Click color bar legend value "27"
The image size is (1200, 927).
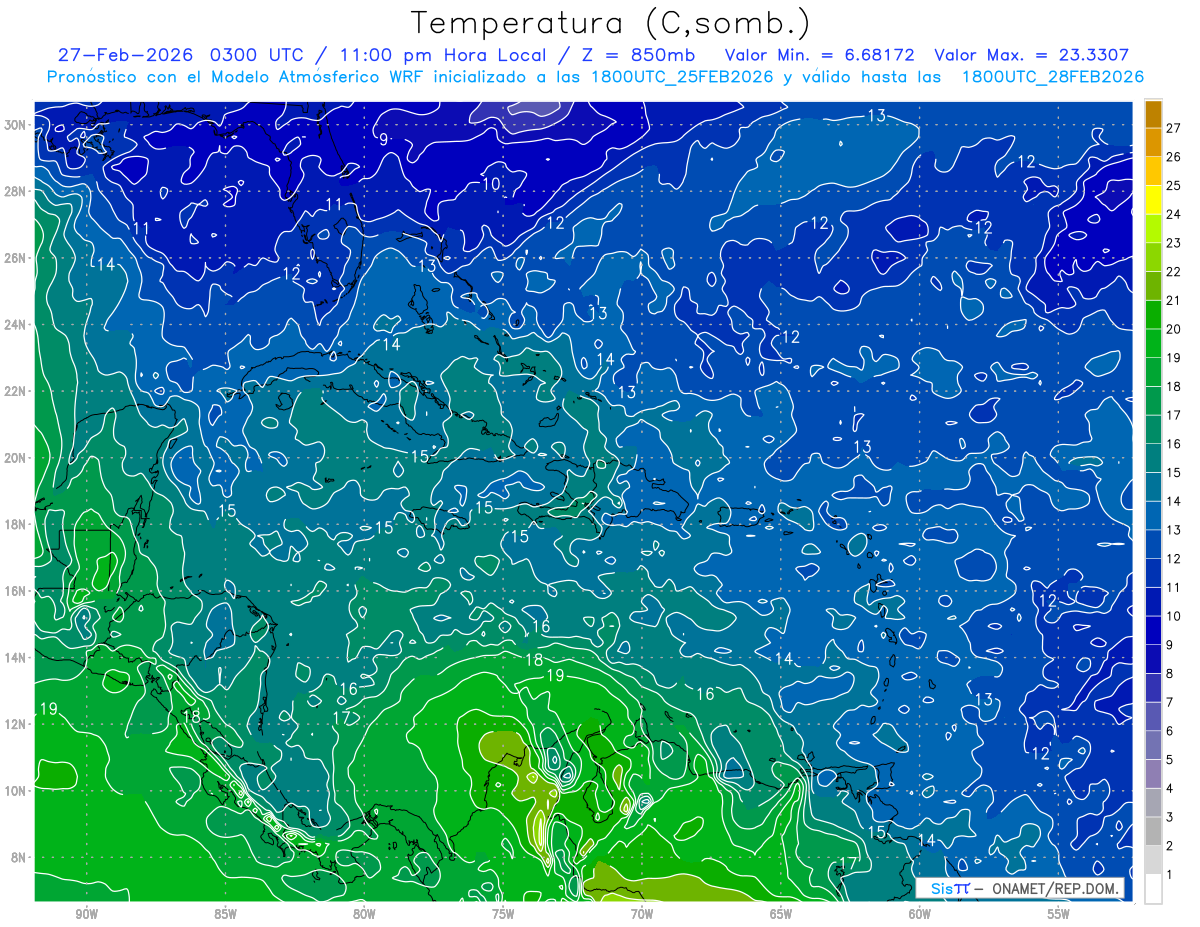pyautogui.click(x=1173, y=128)
